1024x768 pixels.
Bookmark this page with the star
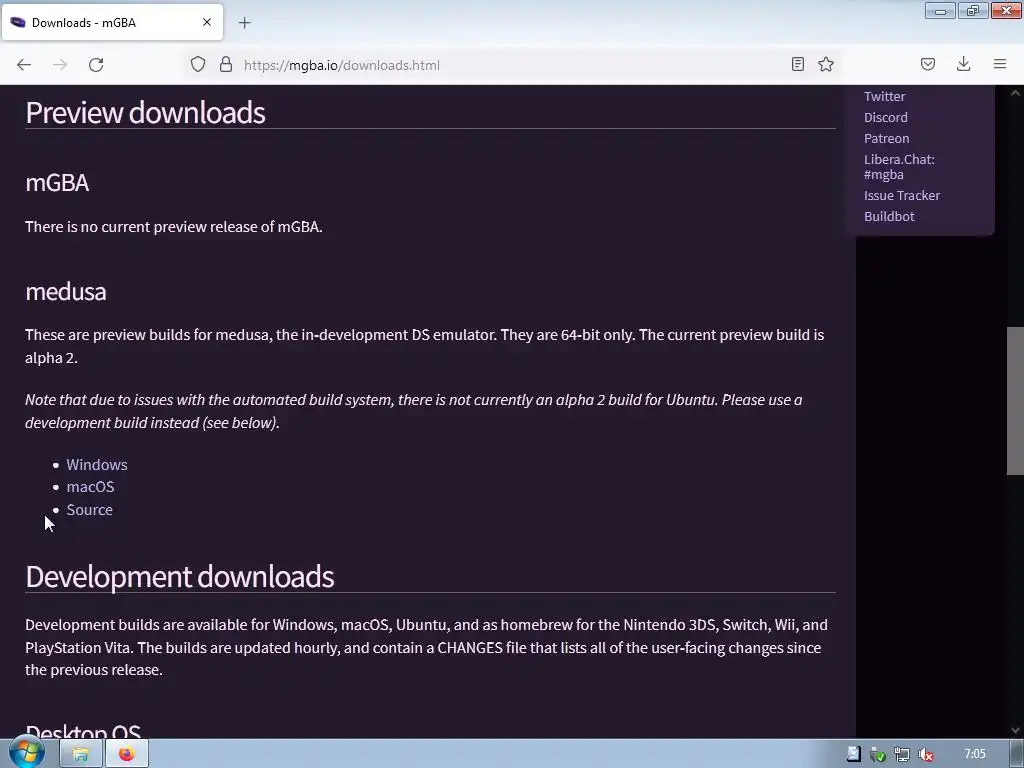coord(826,64)
